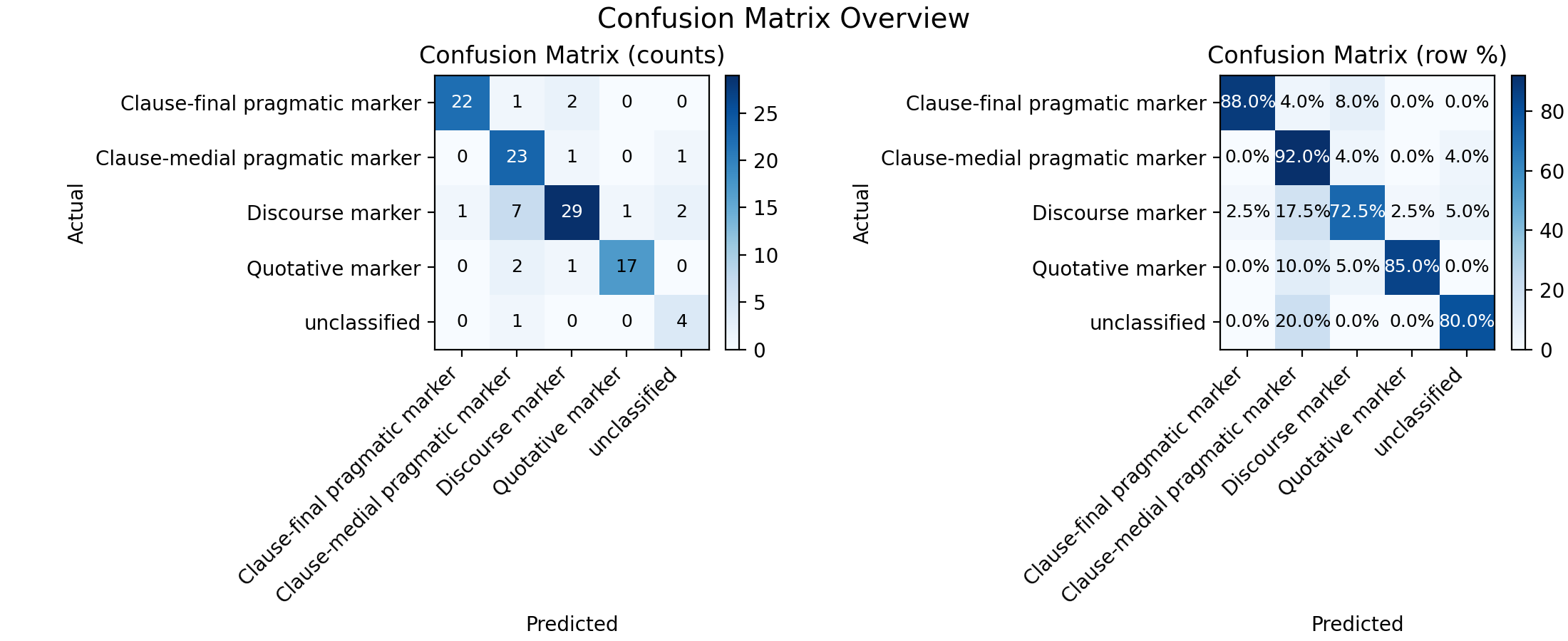Click the counts cell showing 22
This screenshot has width=1568, height=641.
[462, 103]
